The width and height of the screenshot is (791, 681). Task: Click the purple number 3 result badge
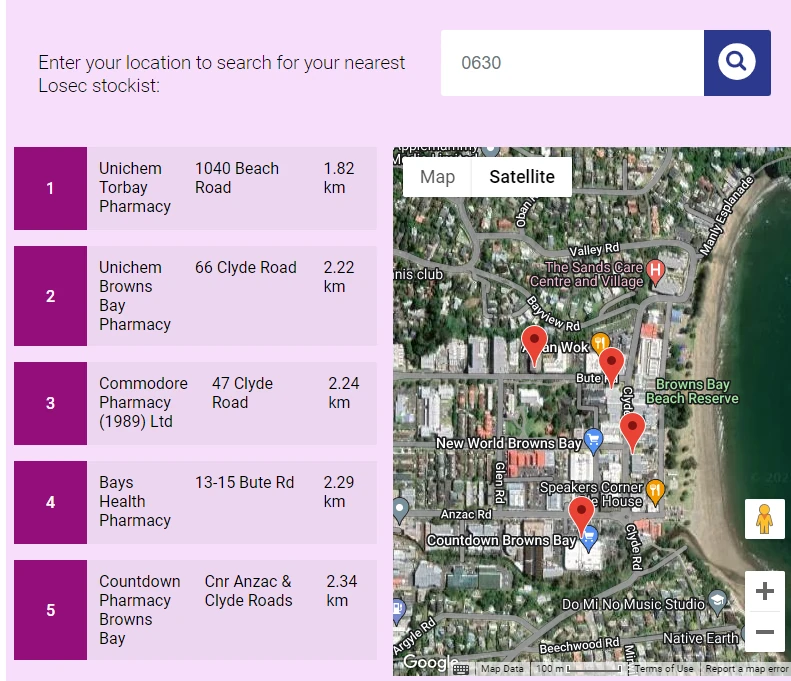[50, 404]
